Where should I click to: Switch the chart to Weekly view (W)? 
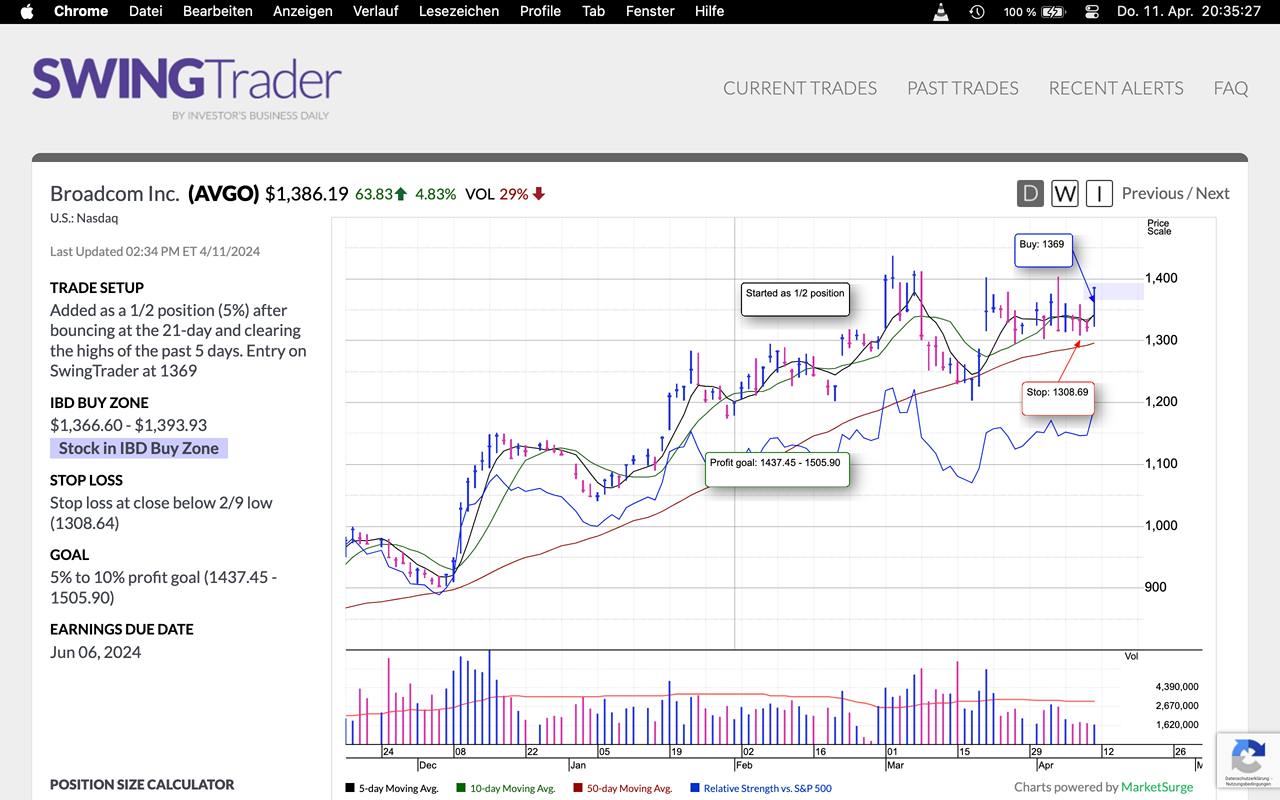(x=1064, y=193)
